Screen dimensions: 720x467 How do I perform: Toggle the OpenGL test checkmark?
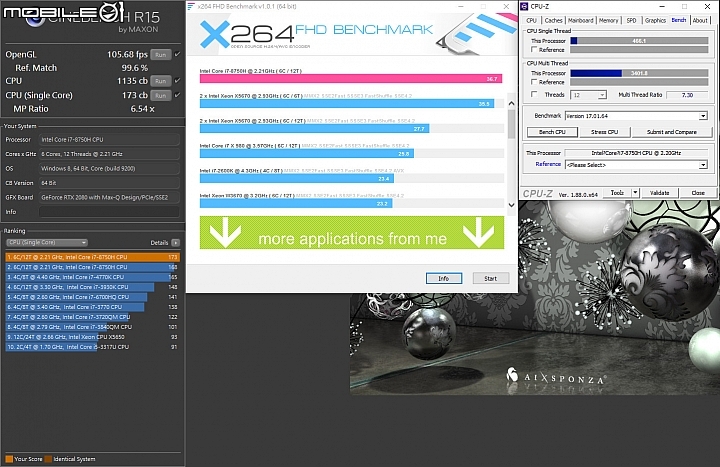tap(177, 54)
